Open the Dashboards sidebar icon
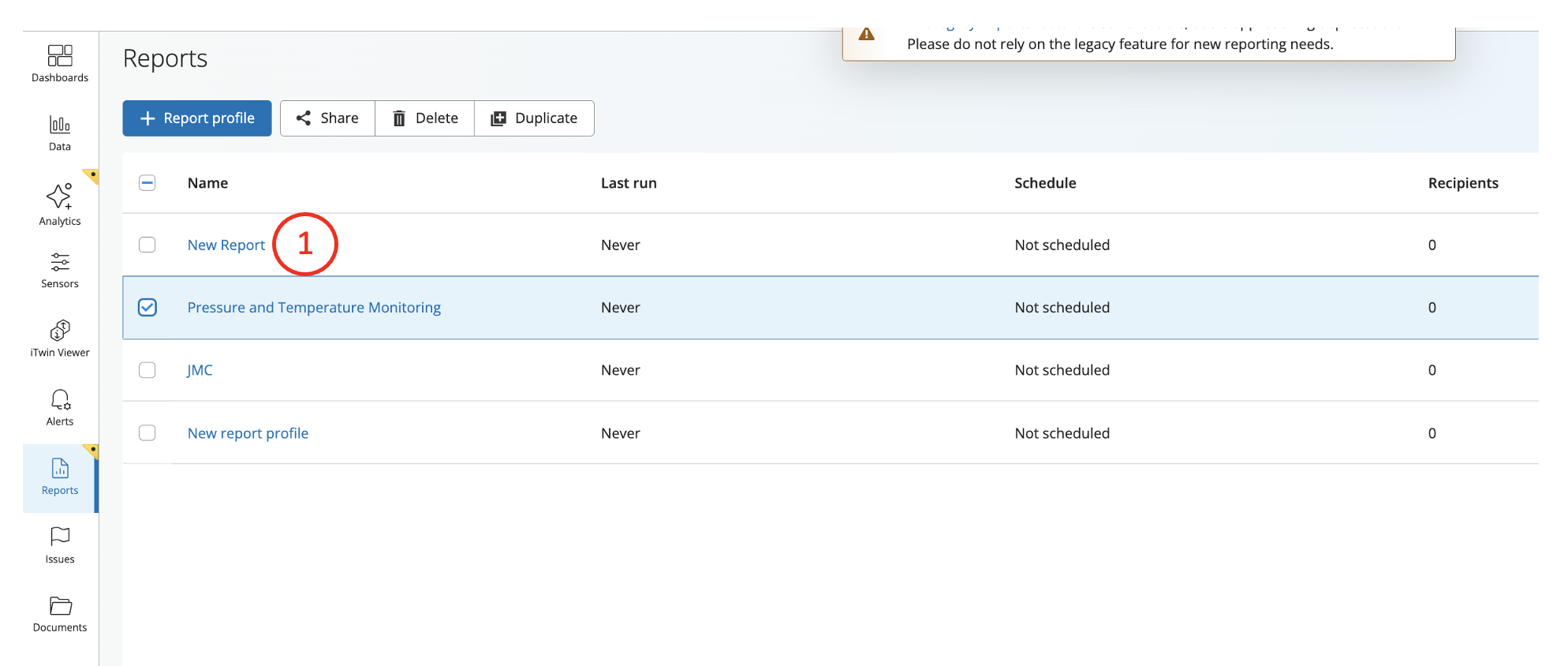Viewport: 1568px width, 666px height. pyautogui.click(x=60, y=56)
